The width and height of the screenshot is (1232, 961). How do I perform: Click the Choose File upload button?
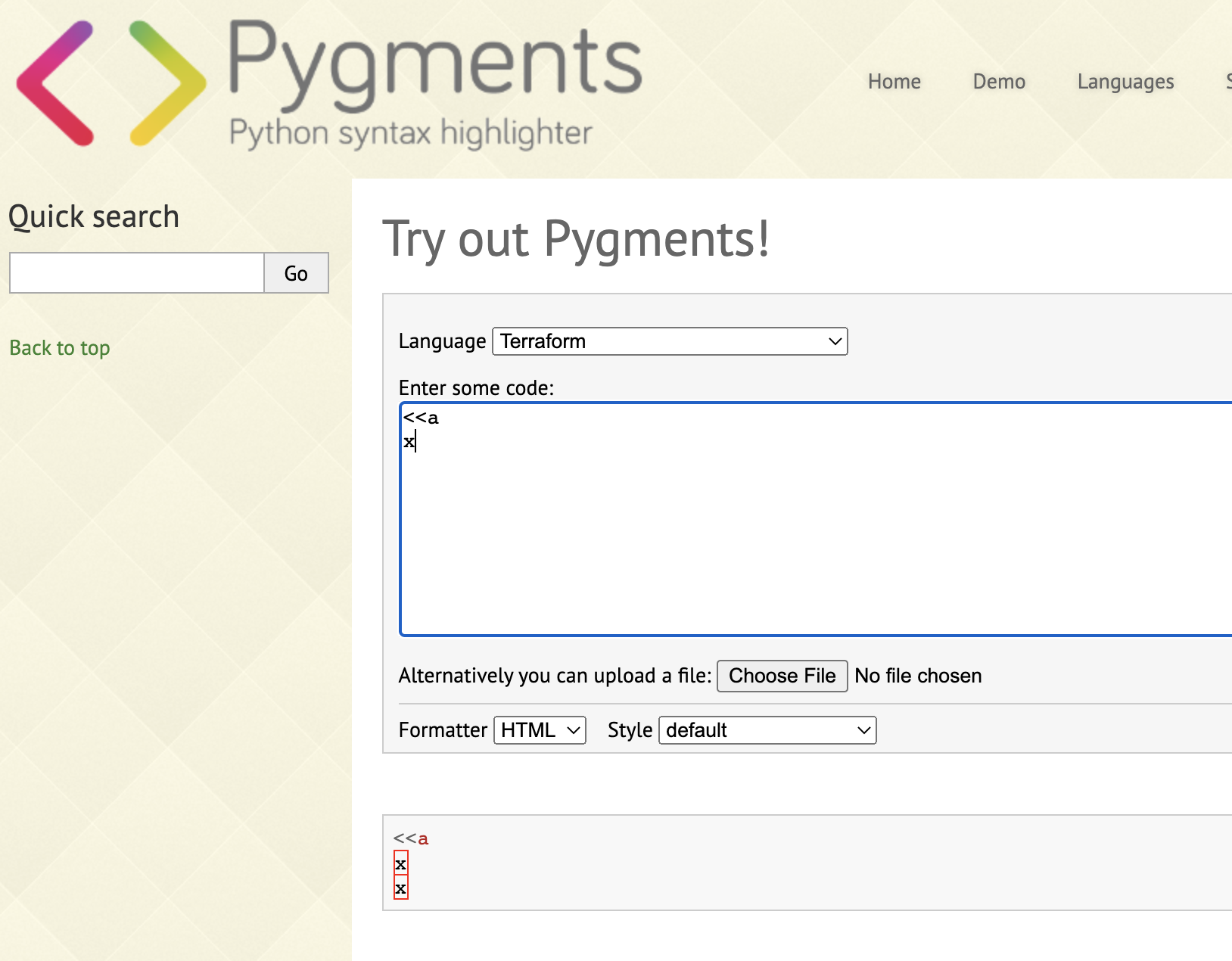click(782, 676)
